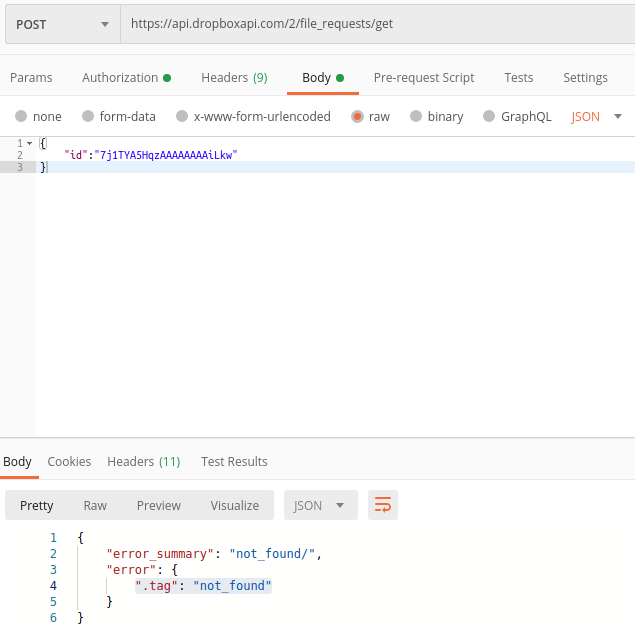Go to Pre-request Script tab
Viewport: 635px width, 629px height.
[424, 77]
